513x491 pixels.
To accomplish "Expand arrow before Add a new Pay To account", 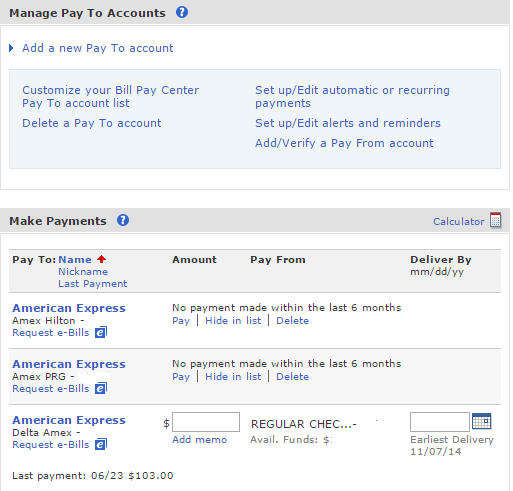I will tap(11, 48).
